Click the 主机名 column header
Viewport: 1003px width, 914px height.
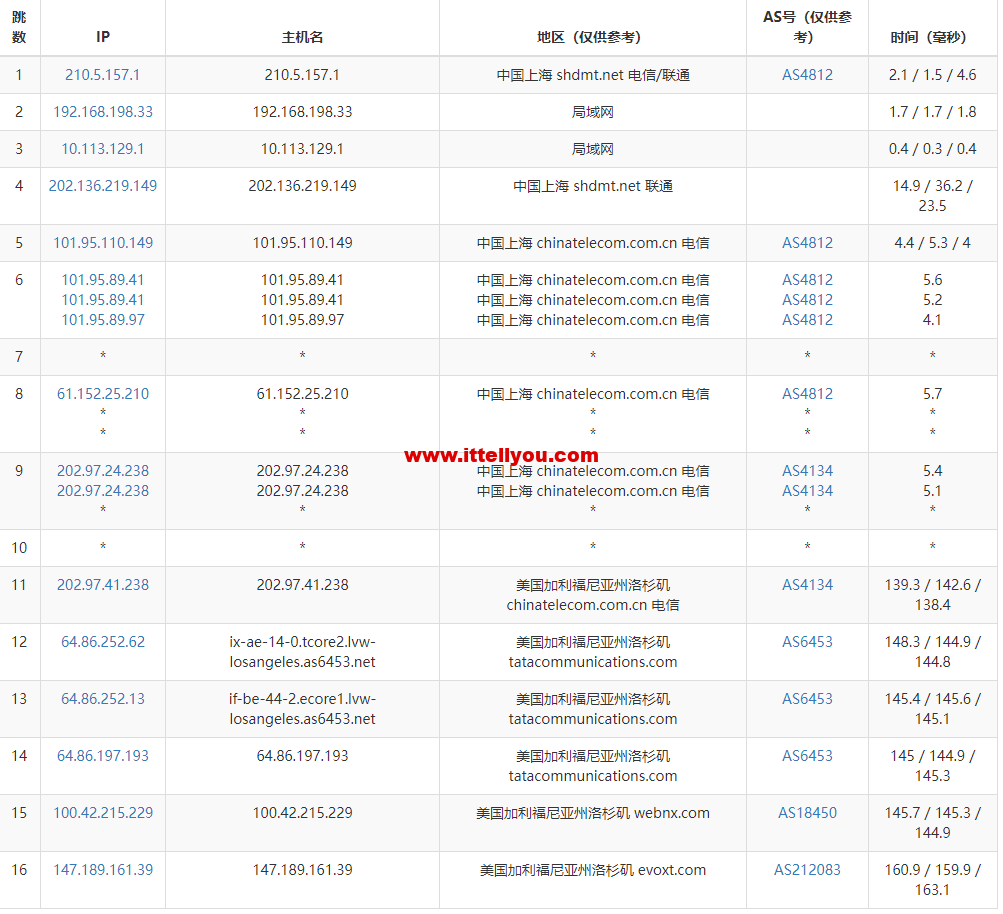(x=302, y=37)
